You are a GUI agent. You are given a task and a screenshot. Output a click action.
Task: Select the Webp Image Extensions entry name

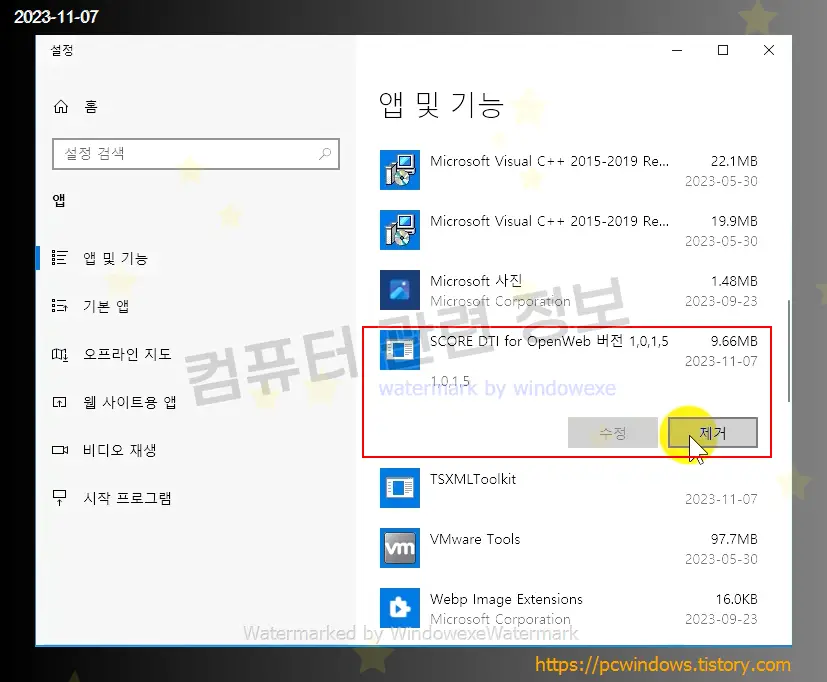(x=506, y=599)
